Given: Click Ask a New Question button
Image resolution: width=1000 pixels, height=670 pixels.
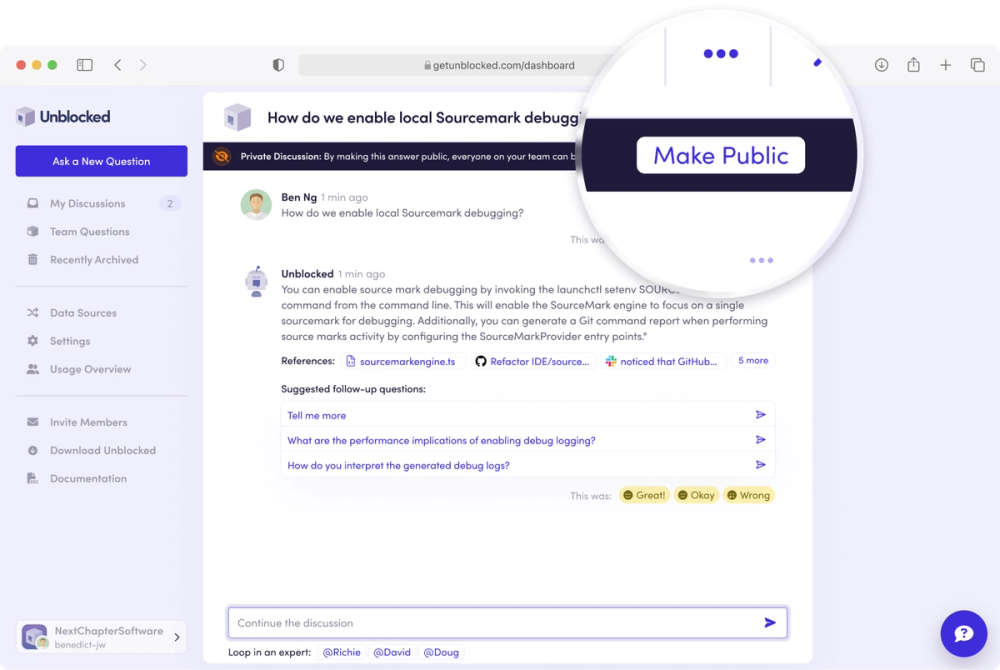Looking at the screenshot, I should 101,161.
